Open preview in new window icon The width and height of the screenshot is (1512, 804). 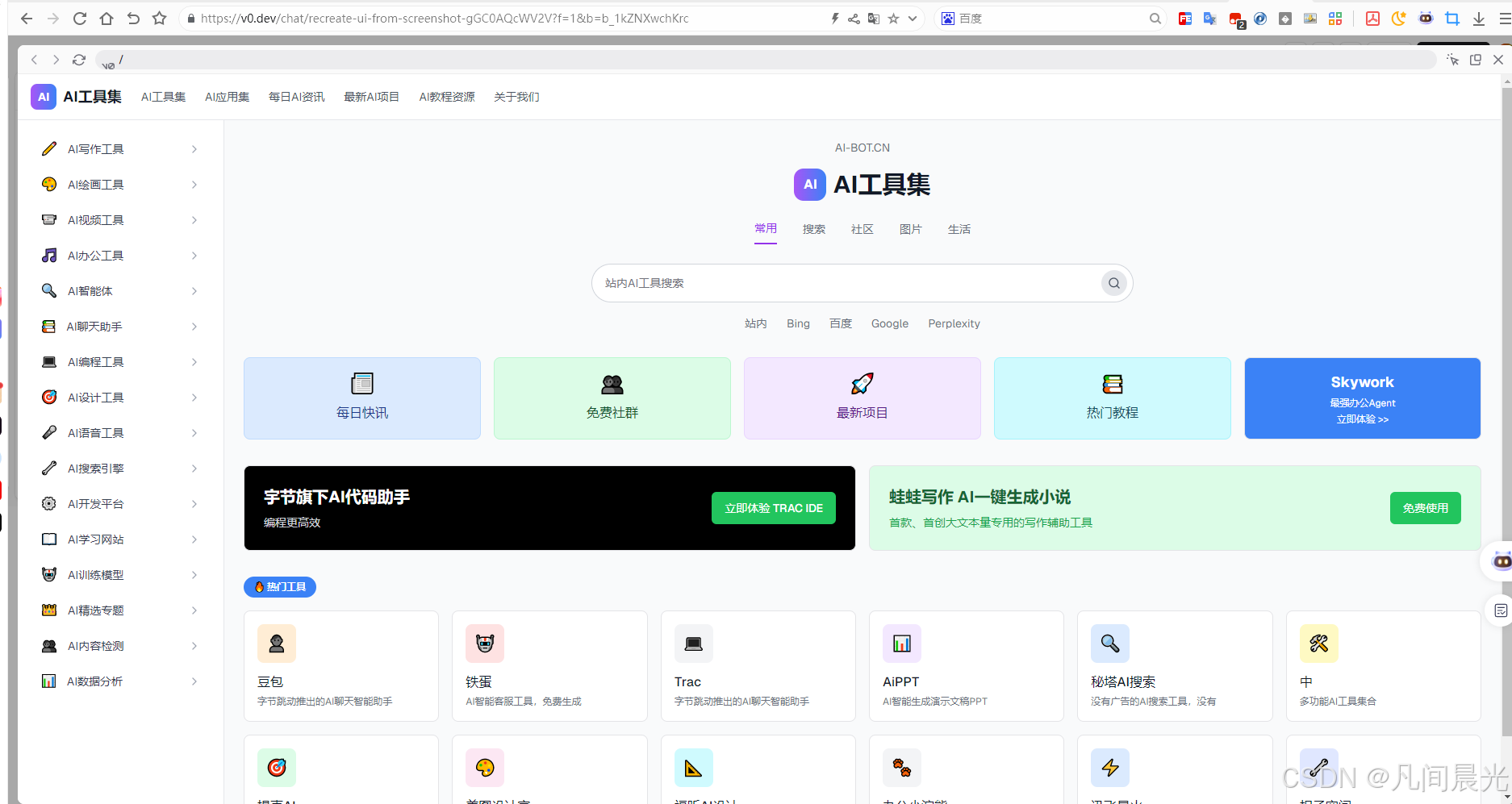click(x=1476, y=60)
